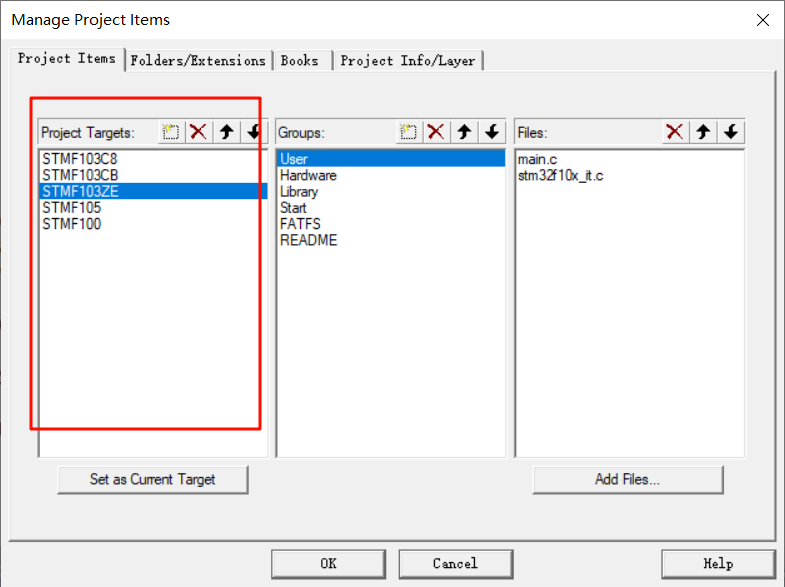
Task: Select the Library group
Action: click(x=391, y=192)
